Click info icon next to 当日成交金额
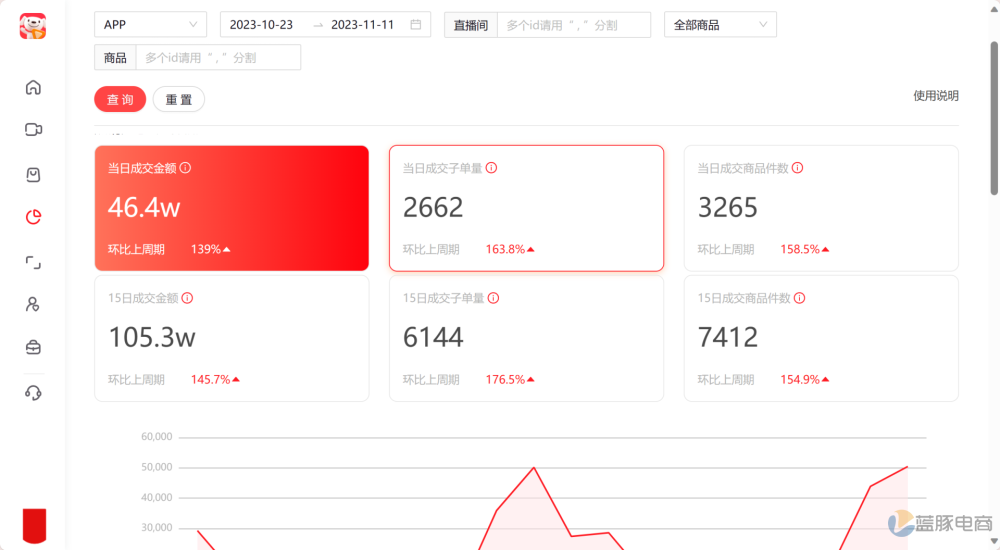Screen dimensions: 1000x550 click(186, 168)
